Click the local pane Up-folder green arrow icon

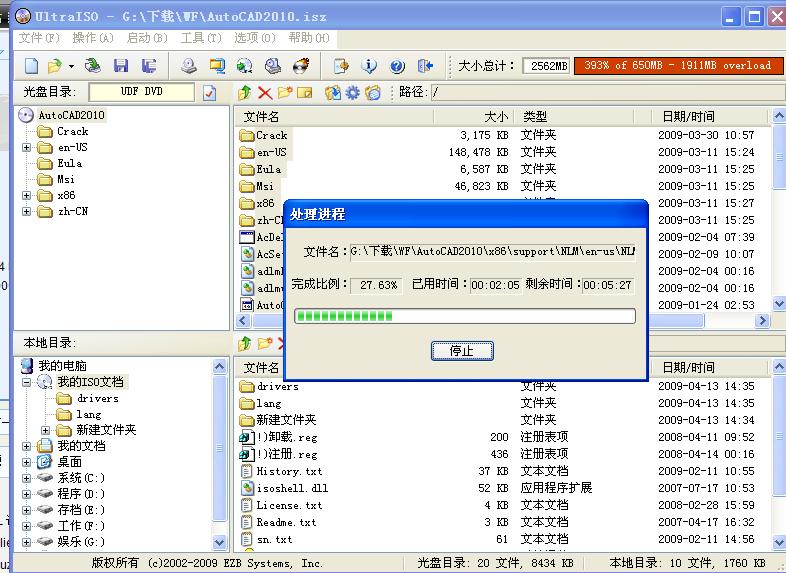[245, 343]
